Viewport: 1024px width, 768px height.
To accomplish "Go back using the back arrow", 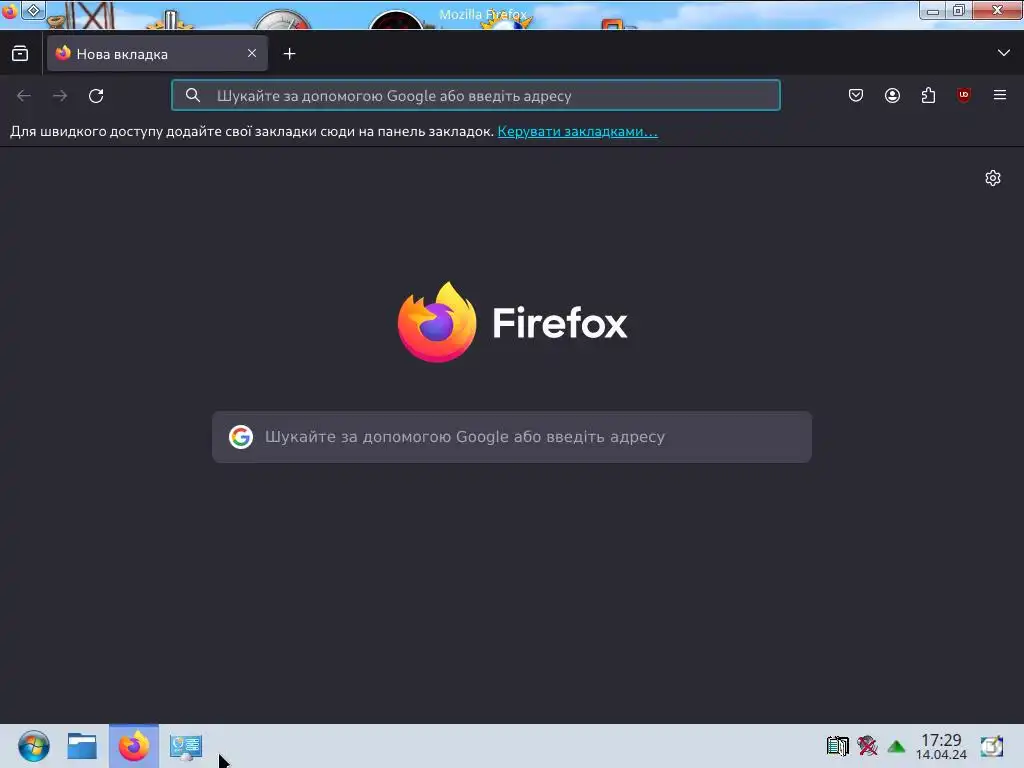I will [24, 96].
